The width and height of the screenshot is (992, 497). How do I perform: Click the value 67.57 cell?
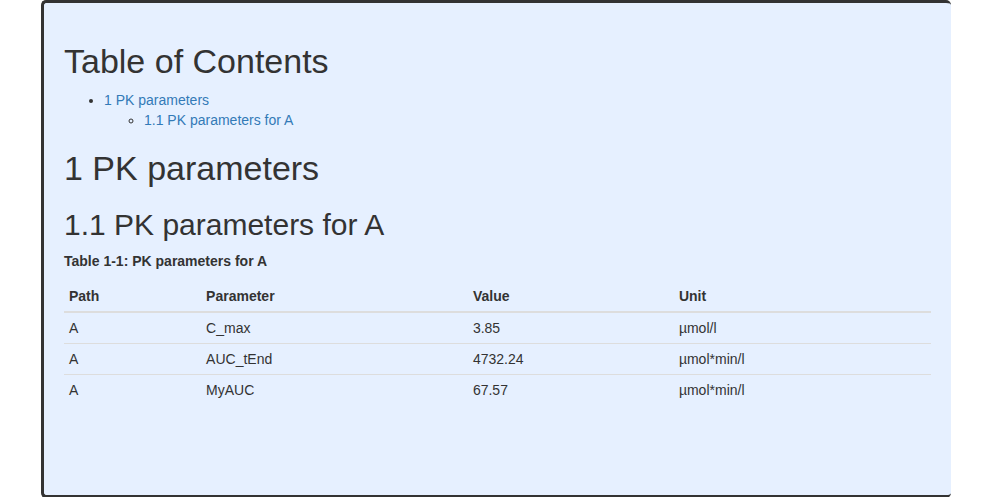(490, 390)
